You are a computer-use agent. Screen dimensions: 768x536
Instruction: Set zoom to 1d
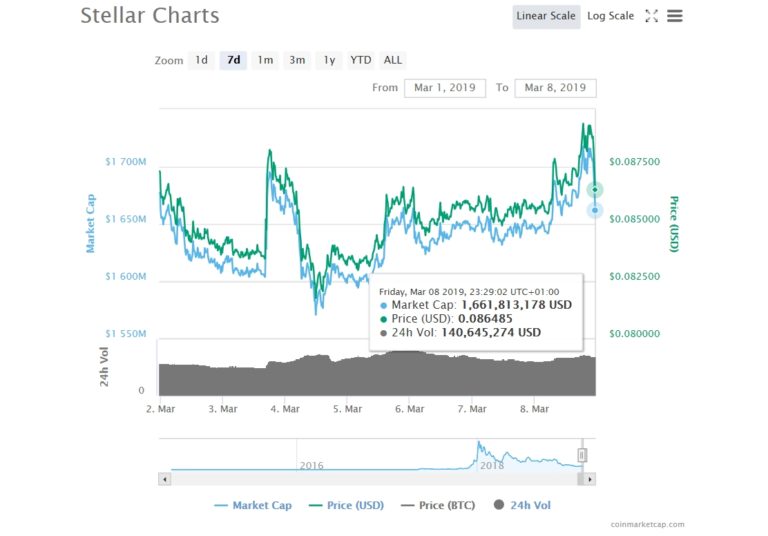[x=201, y=60]
